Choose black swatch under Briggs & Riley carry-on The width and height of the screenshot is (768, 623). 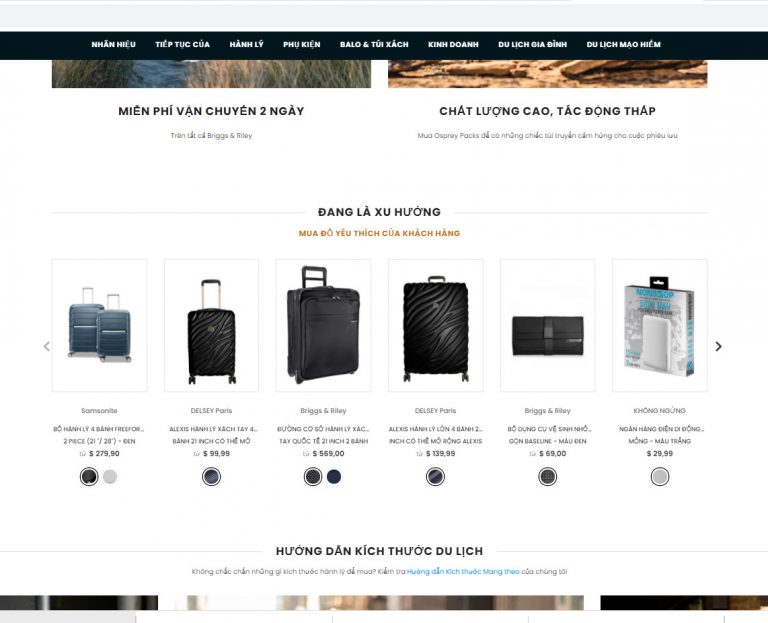tap(313, 477)
